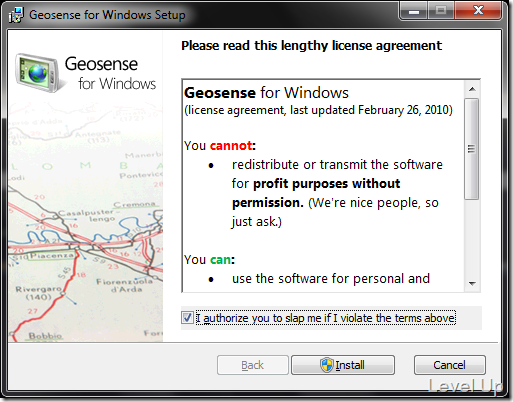Click the shield icon on Install button
Viewport: 513px width, 402px height.
pos(327,365)
